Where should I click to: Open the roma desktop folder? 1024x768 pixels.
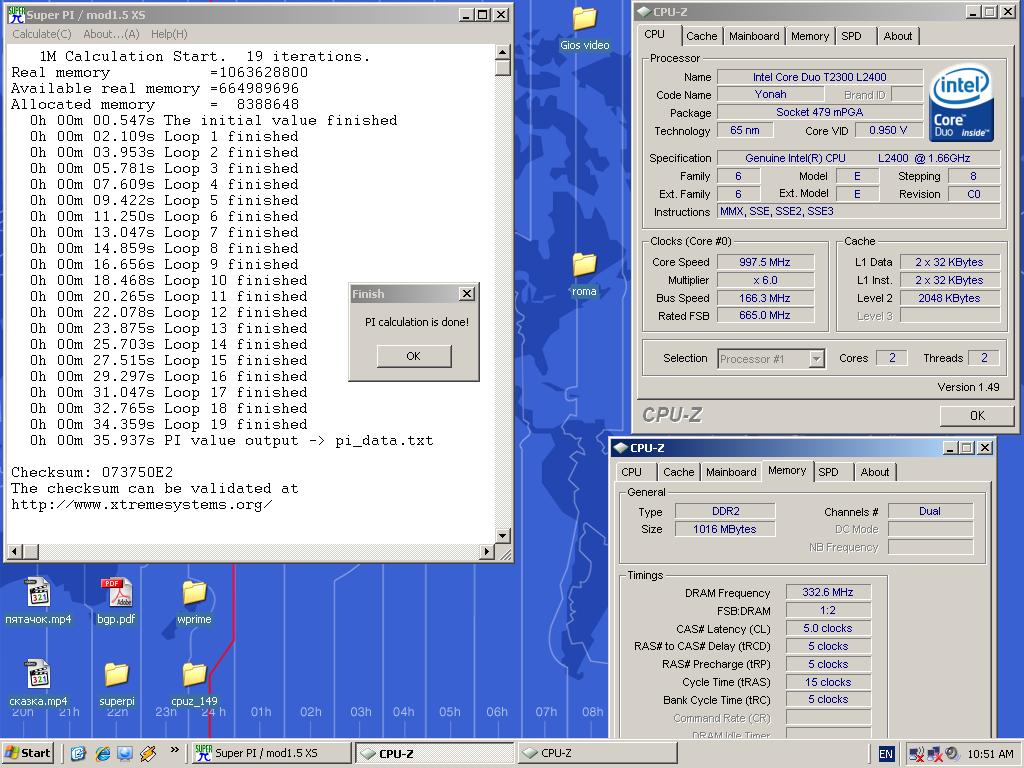point(584,265)
